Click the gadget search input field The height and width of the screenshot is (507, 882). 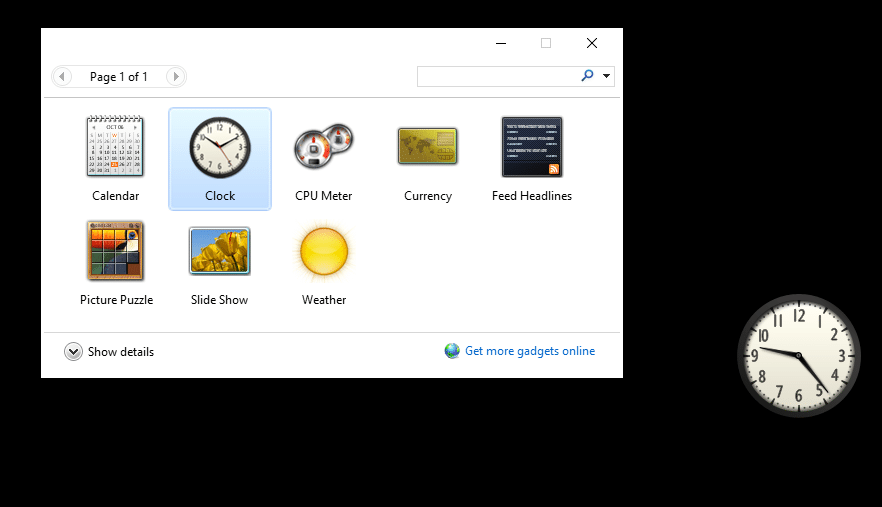click(497, 76)
